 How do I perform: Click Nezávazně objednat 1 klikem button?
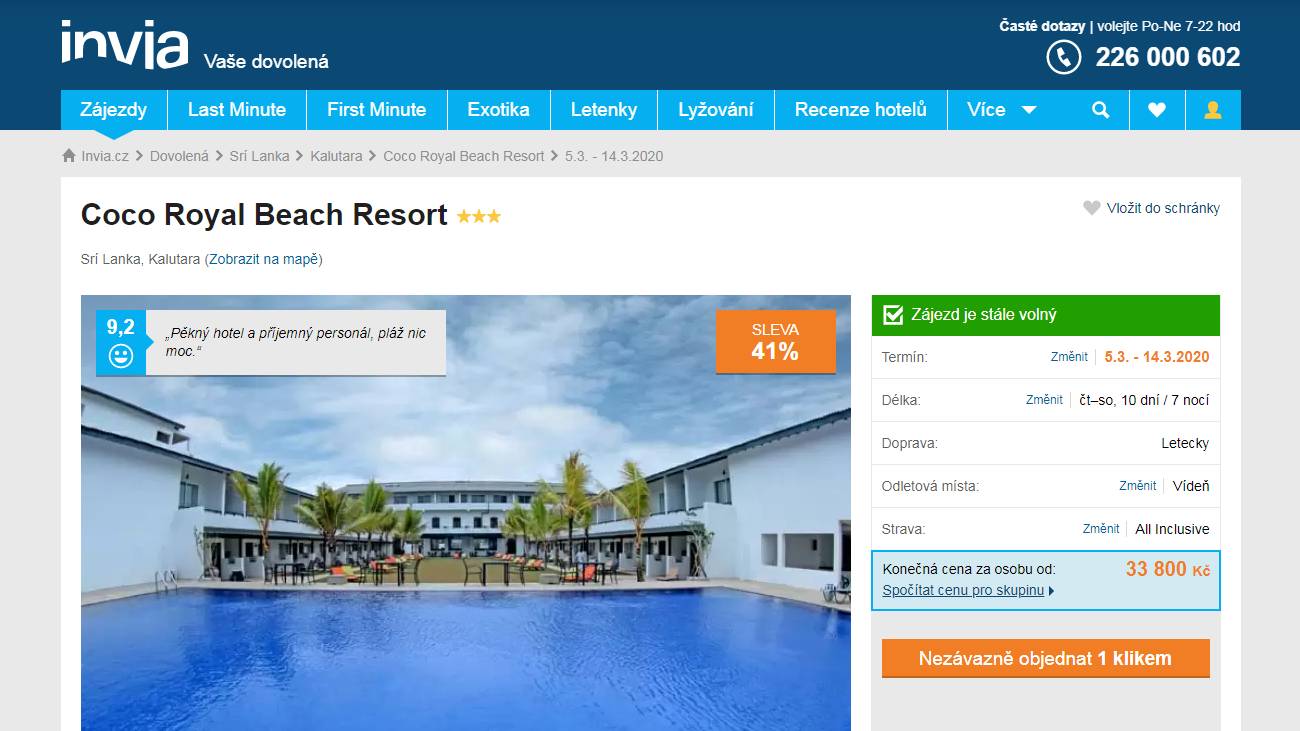pos(1045,659)
